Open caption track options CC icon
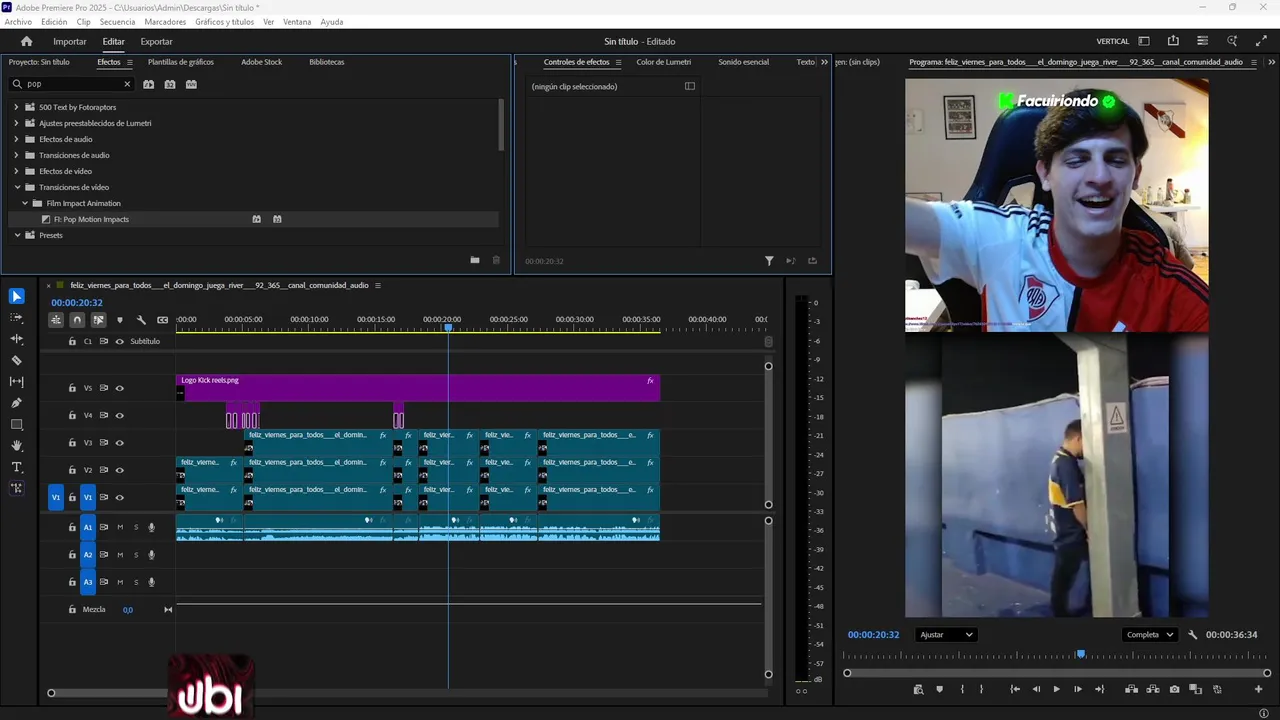This screenshot has height=720, width=1280. (162, 320)
